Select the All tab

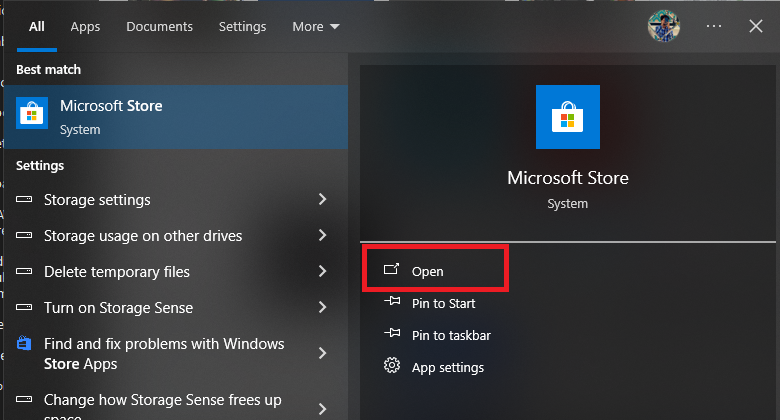click(37, 27)
